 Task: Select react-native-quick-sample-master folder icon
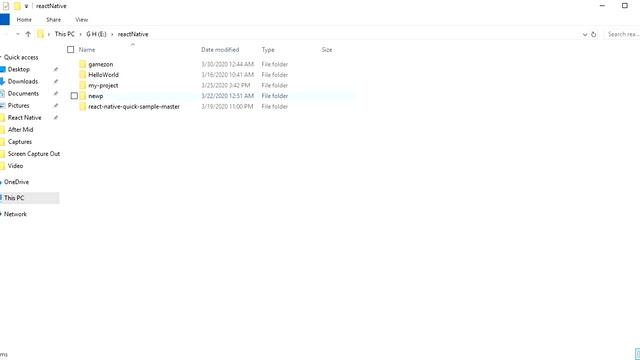pyautogui.click(x=83, y=107)
